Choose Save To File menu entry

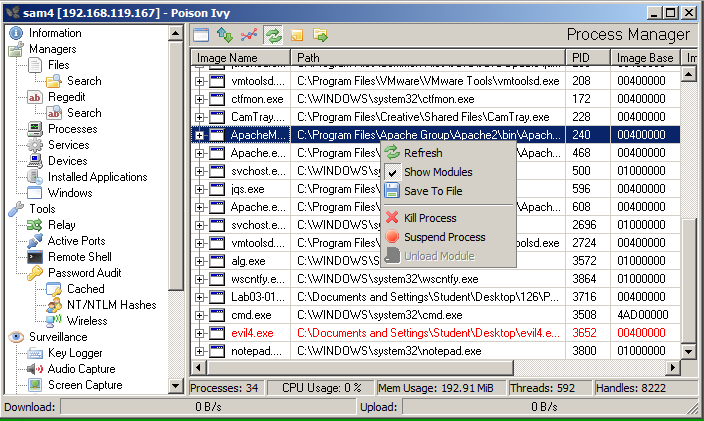448,191
